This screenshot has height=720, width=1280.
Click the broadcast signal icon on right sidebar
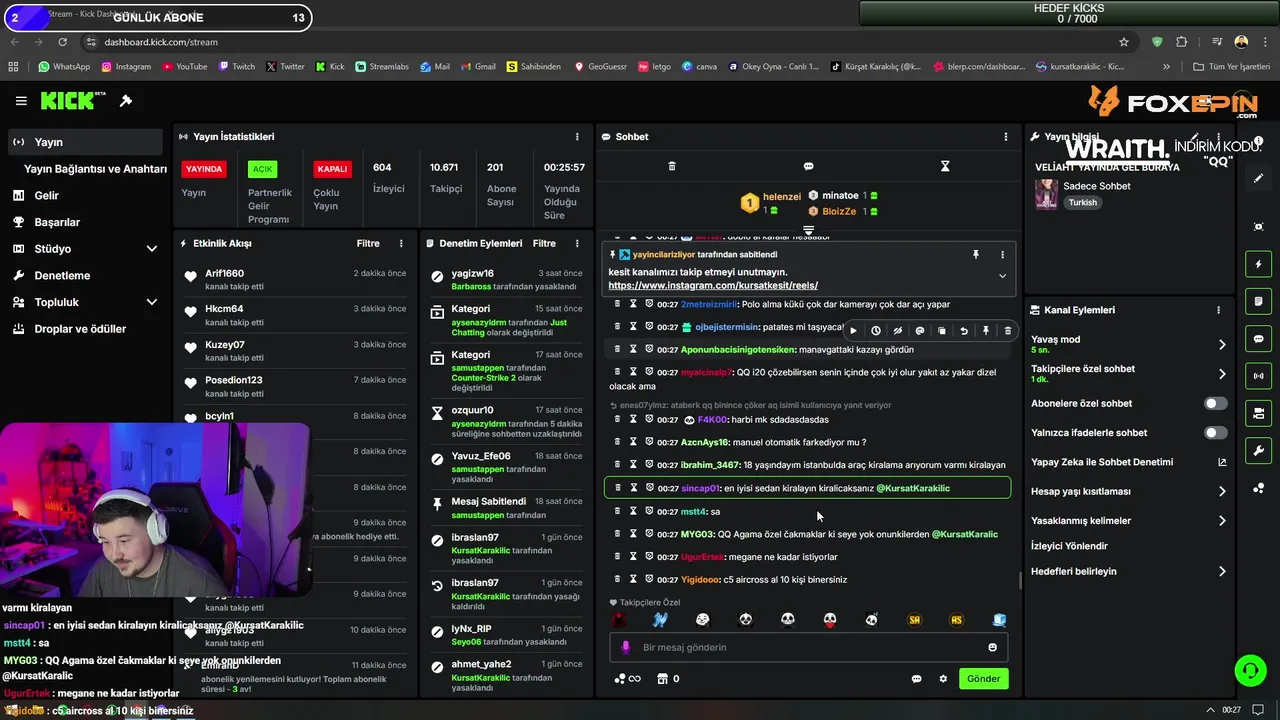[1259, 376]
